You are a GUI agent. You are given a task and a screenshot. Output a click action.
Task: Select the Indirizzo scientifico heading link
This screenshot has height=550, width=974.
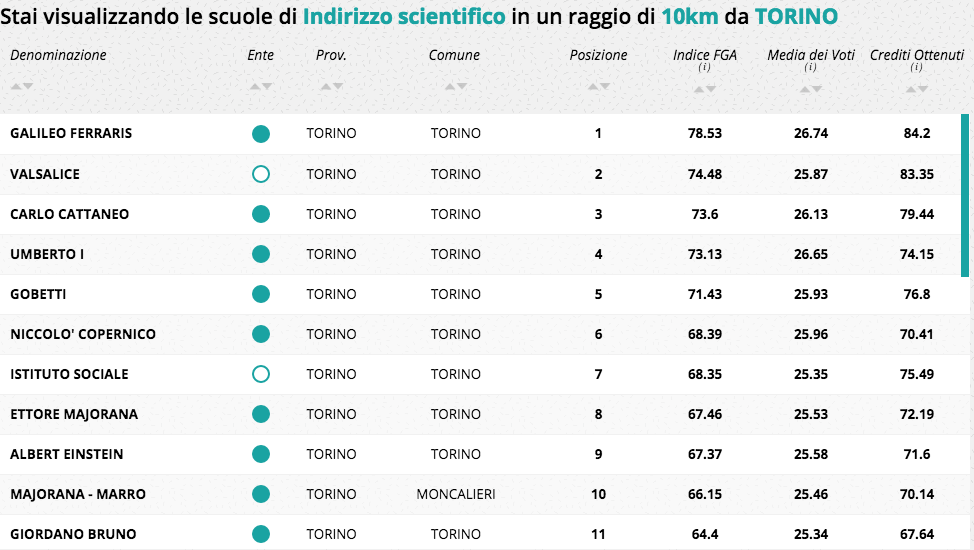coord(404,16)
